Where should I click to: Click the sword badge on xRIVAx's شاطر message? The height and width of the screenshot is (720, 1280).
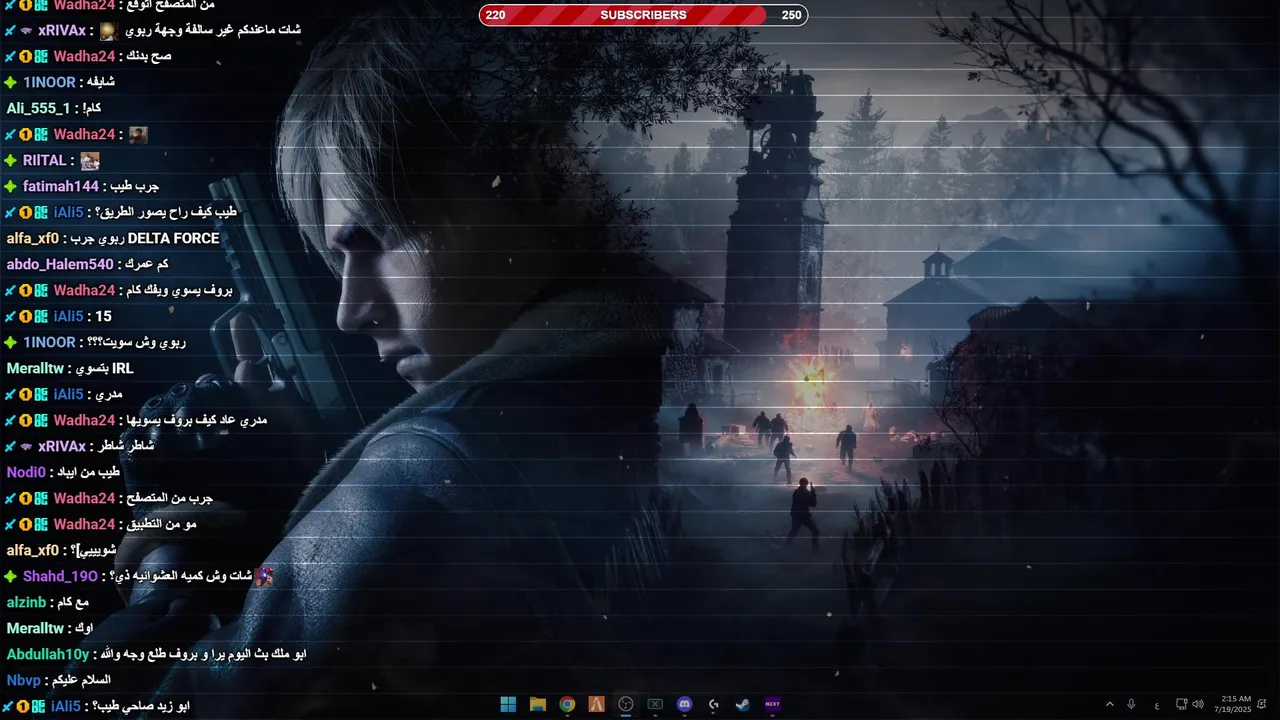[10, 446]
